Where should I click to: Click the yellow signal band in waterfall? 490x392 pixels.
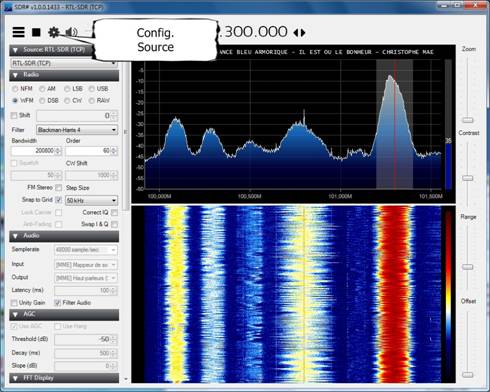pos(177,294)
